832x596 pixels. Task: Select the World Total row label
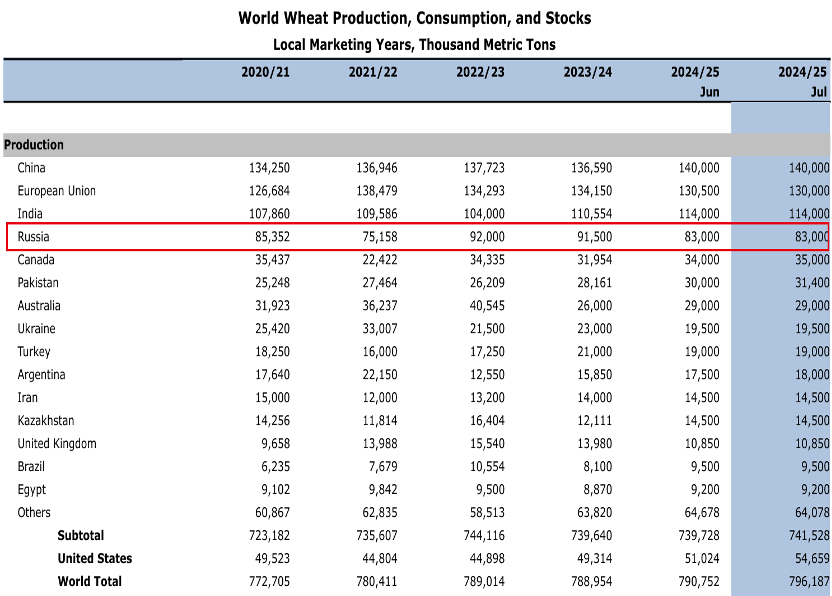[90, 582]
